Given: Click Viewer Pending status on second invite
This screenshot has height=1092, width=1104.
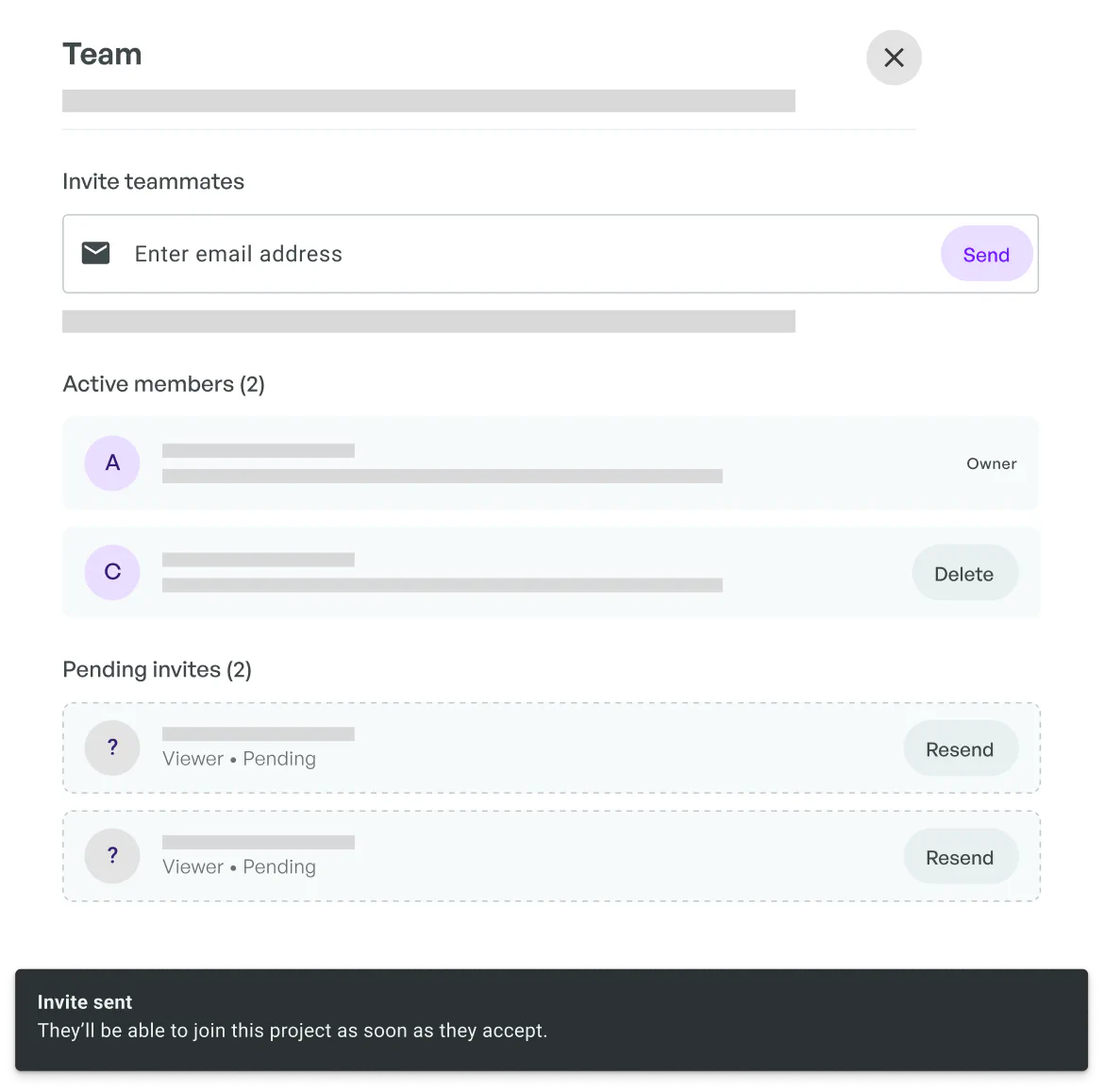Looking at the screenshot, I should tap(240, 866).
